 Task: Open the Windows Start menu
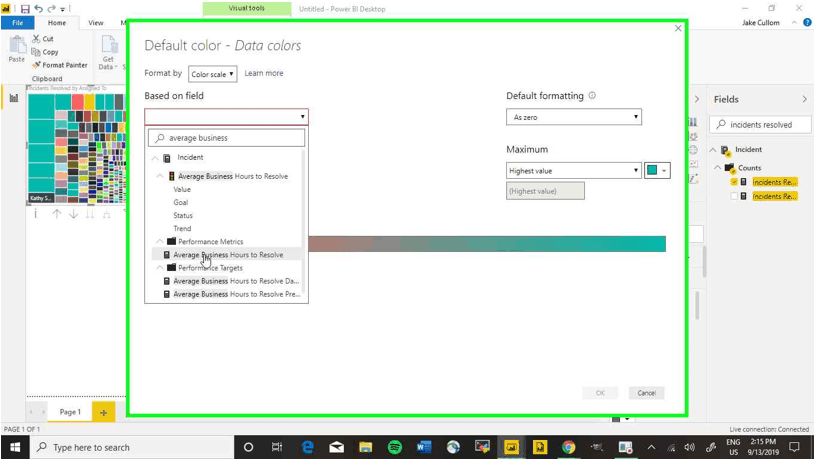coord(15,447)
